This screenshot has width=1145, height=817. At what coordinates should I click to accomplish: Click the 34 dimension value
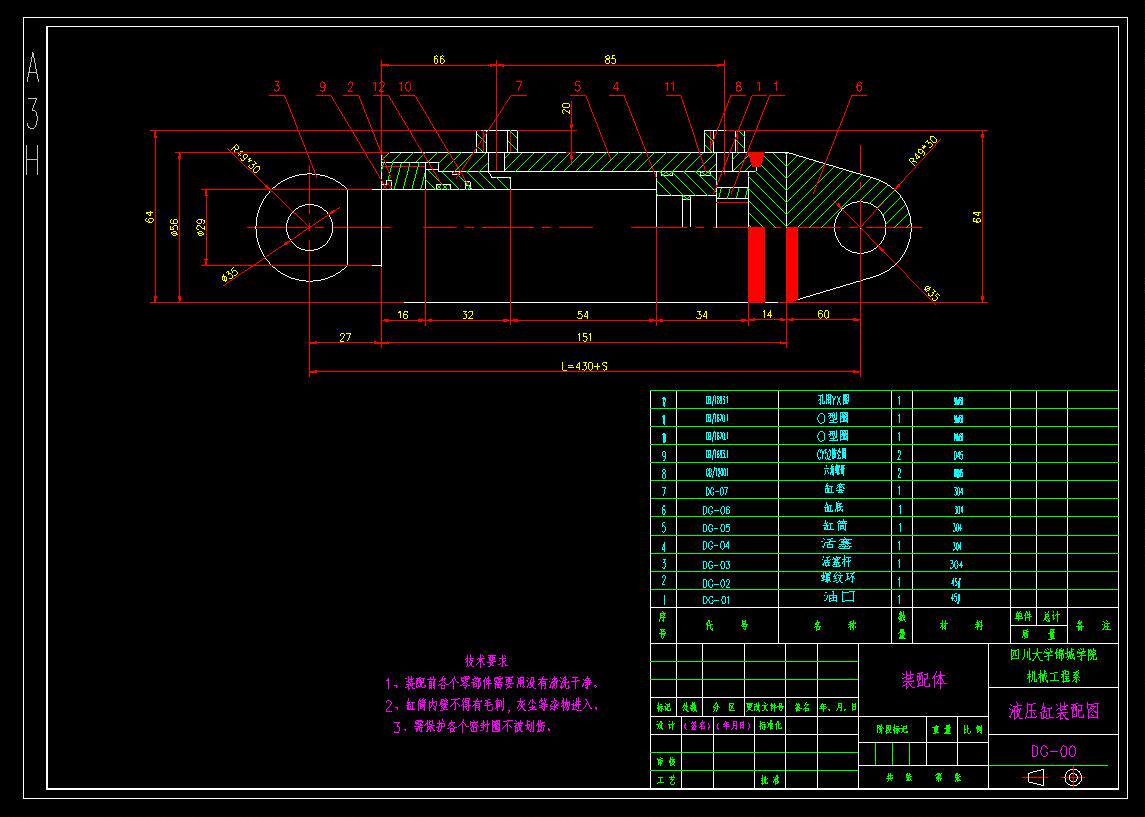tap(701, 315)
